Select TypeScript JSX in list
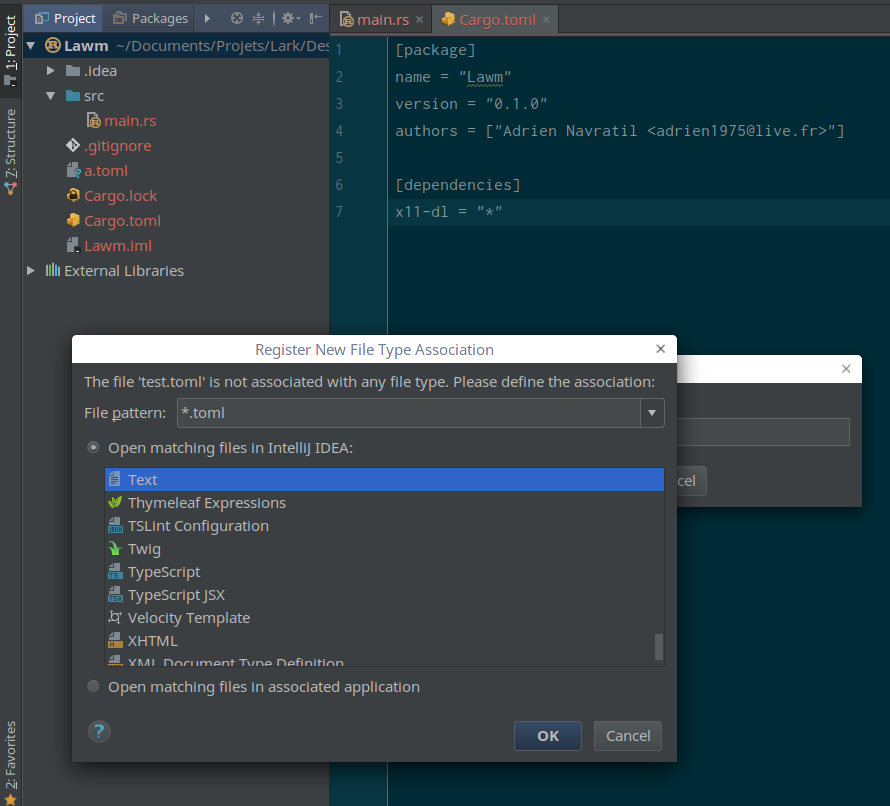The image size is (890, 806). tap(384, 595)
